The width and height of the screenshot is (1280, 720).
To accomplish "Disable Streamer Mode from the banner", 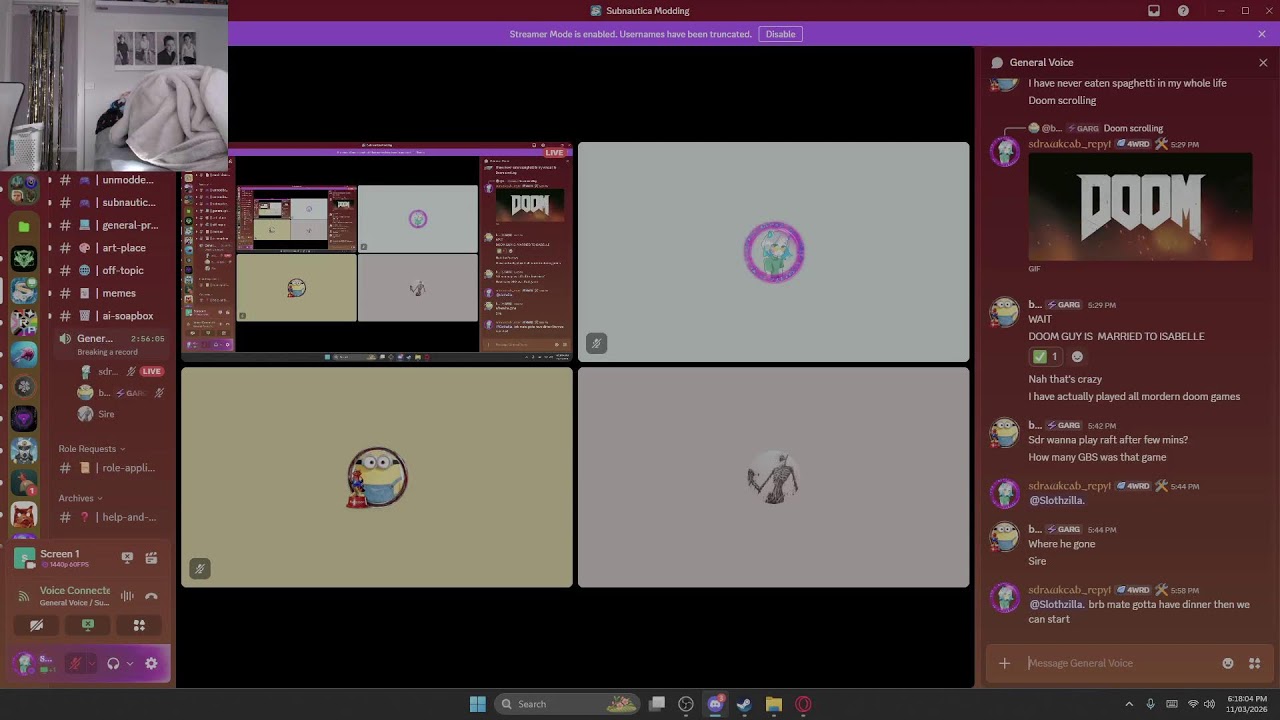I will tap(780, 34).
